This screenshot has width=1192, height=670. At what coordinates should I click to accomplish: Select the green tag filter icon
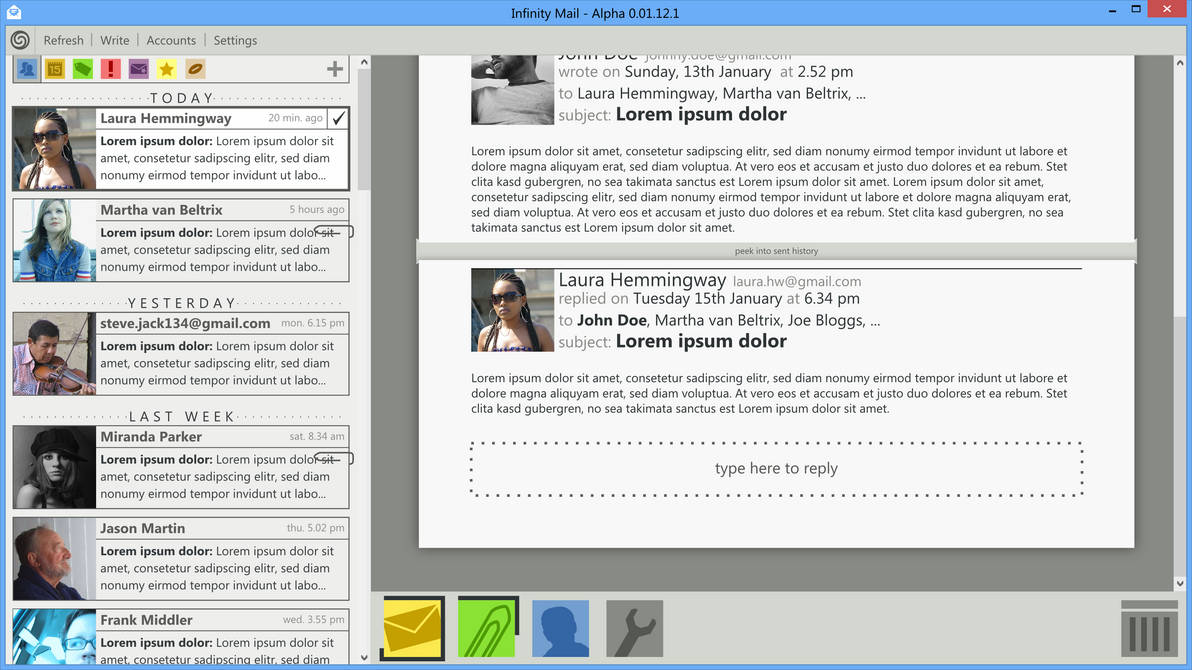pos(83,69)
